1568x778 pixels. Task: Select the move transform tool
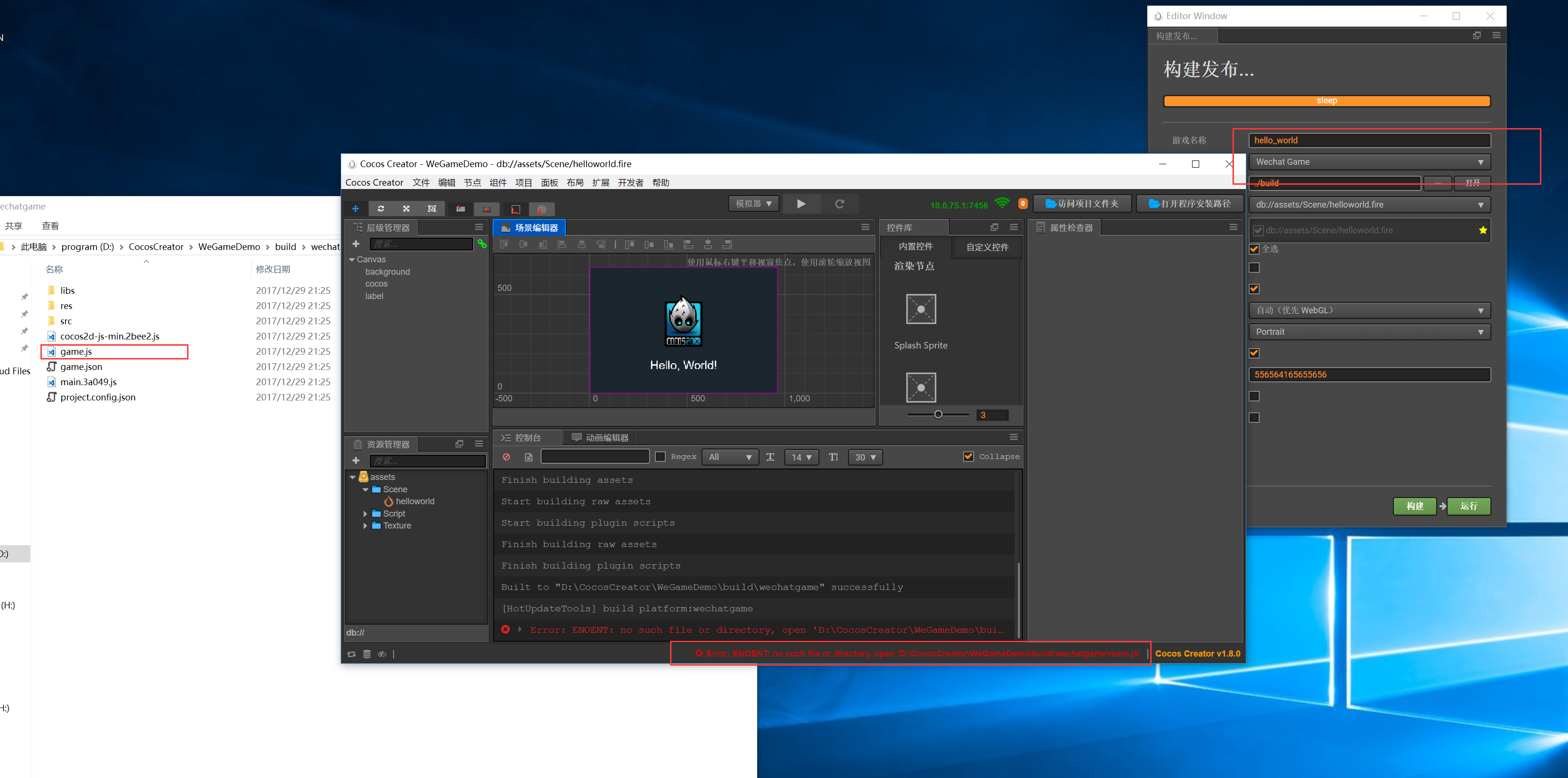click(x=355, y=209)
